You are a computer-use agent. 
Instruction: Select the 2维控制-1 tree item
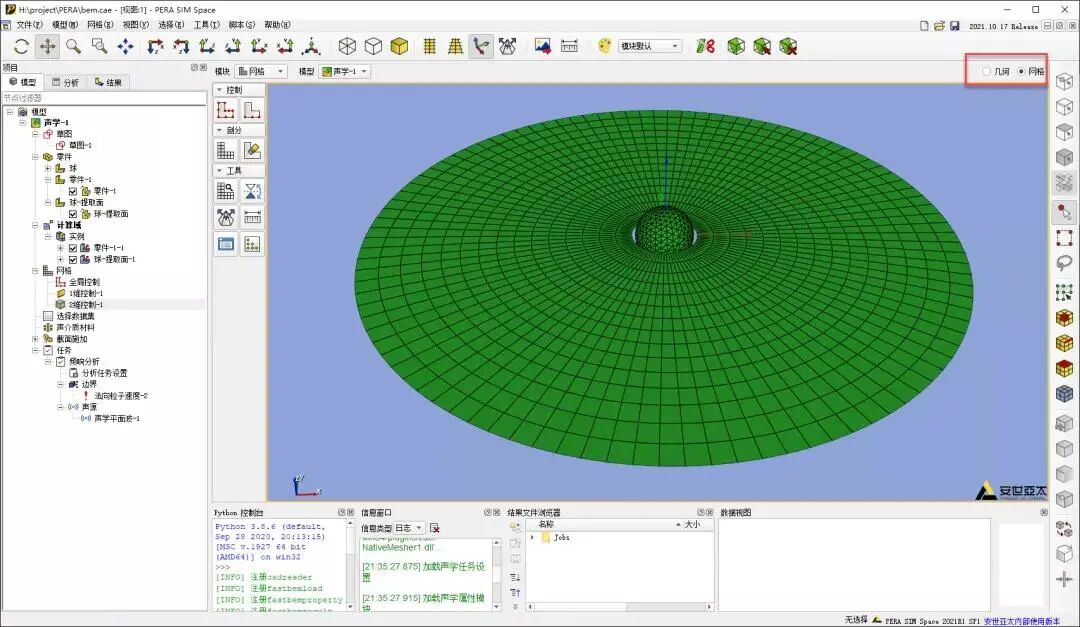(85, 305)
